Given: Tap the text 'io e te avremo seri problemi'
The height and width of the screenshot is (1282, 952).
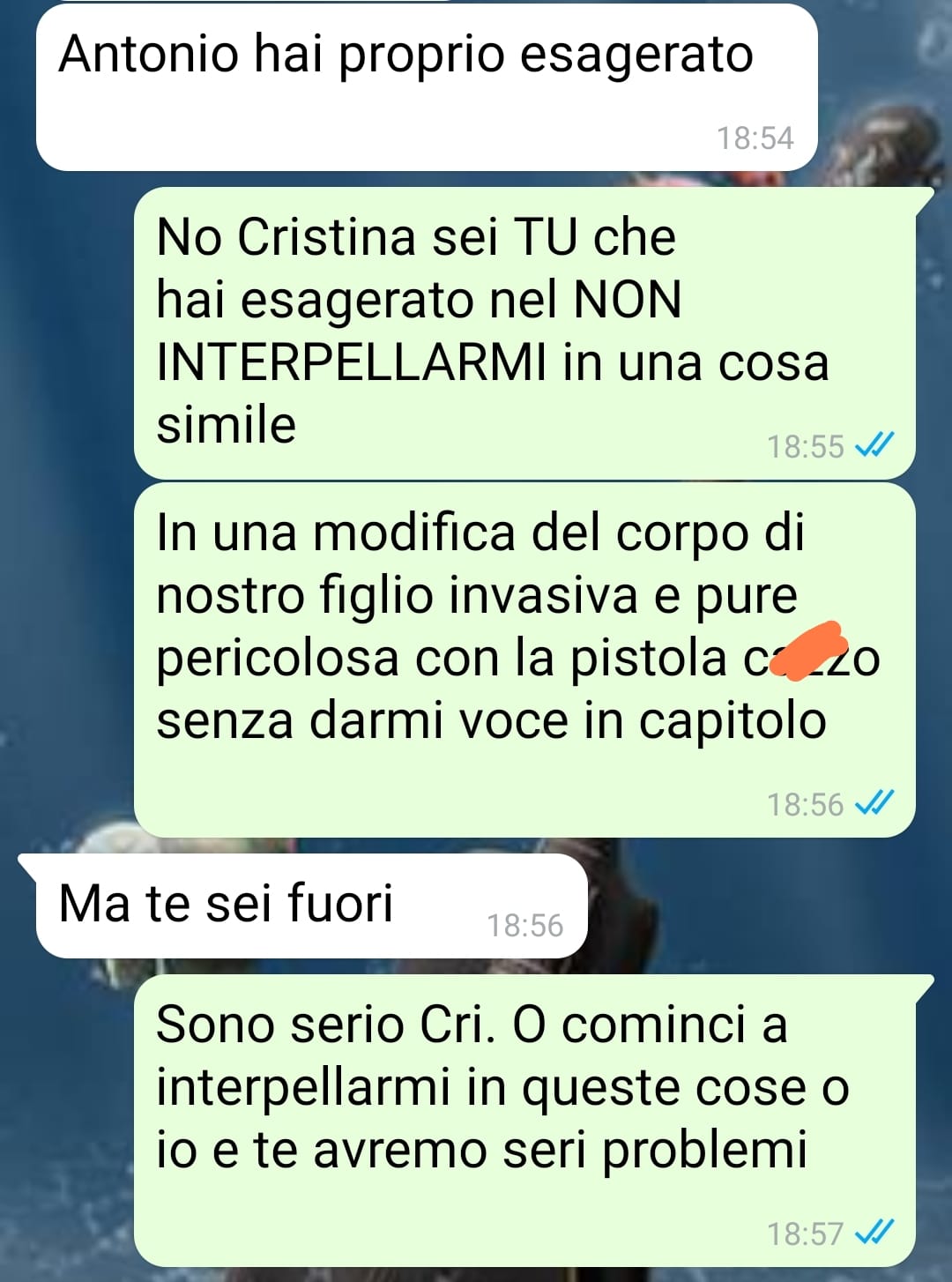Looking at the screenshot, I should [x=481, y=1150].
